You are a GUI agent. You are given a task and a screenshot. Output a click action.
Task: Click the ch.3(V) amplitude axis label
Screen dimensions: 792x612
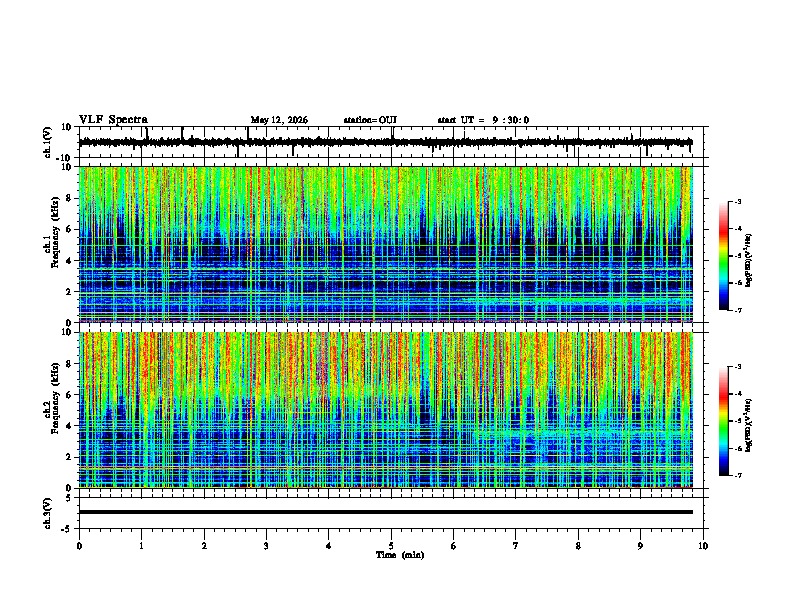coord(48,514)
